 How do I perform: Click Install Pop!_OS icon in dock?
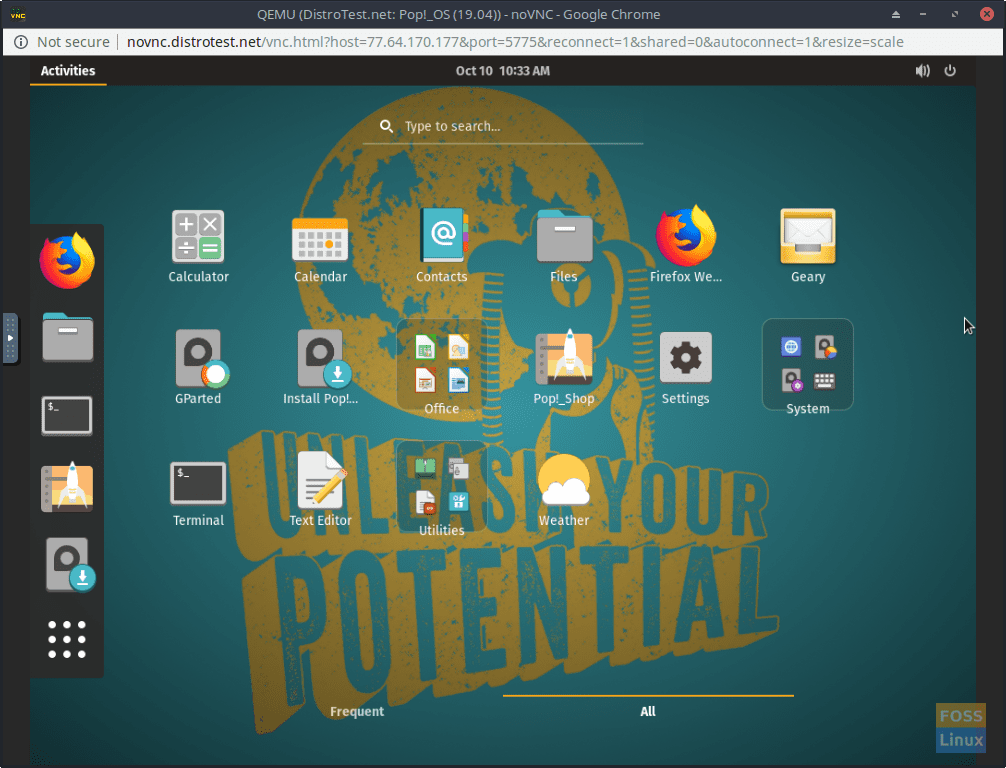tap(69, 564)
